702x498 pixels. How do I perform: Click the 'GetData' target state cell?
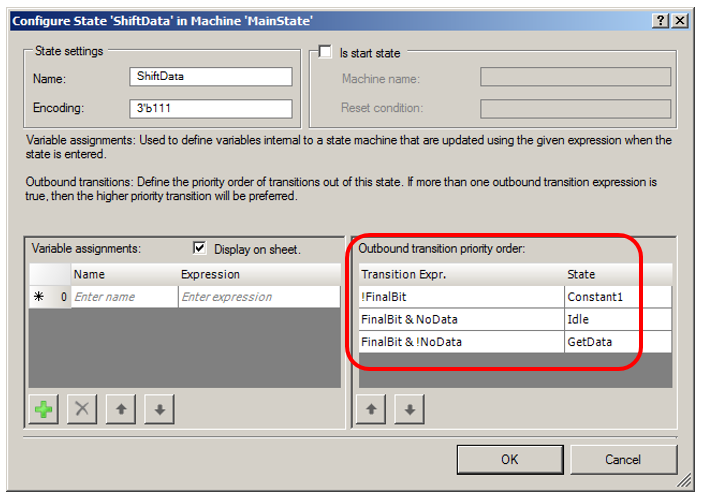click(x=618, y=342)
